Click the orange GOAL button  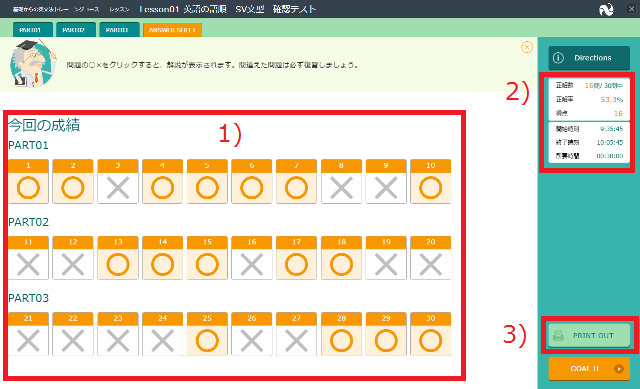tap(589, 369)
